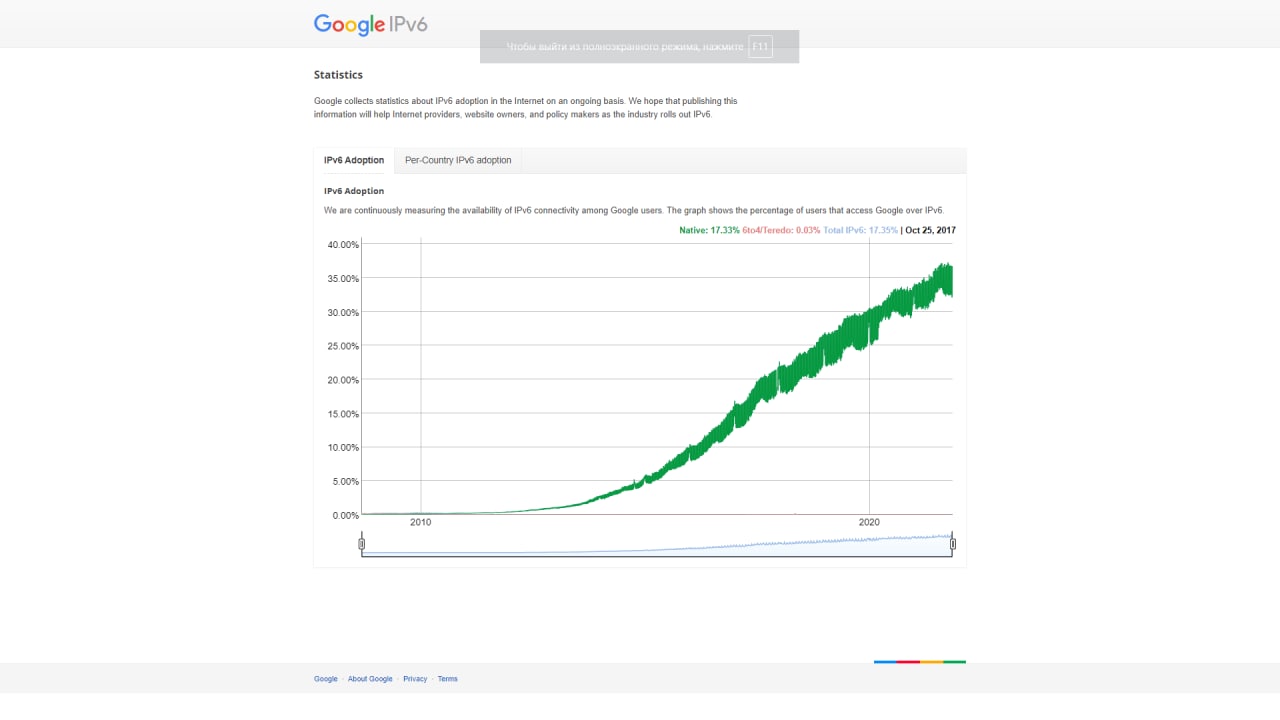The height and width of the screenshot is (720, 1280).
Task: Click the right handle of the range selector
Action: (x=953, y=544)
